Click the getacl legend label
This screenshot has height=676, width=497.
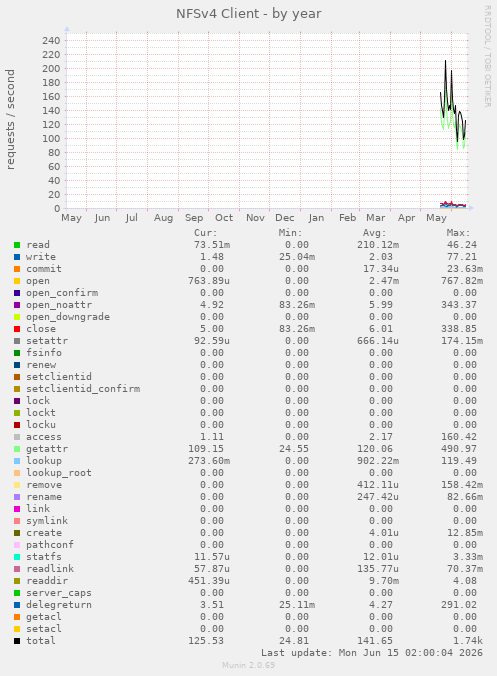click(x=44, y=617)
